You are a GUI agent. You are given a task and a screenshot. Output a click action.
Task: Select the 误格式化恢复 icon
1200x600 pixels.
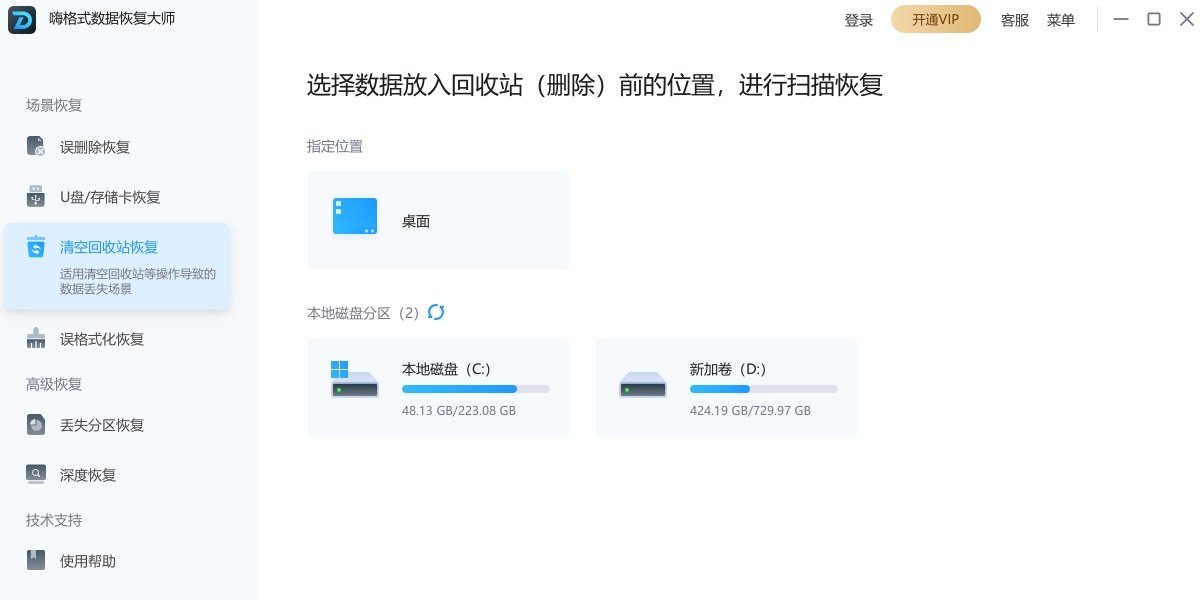pyautogui.click(x=36, y=339)
